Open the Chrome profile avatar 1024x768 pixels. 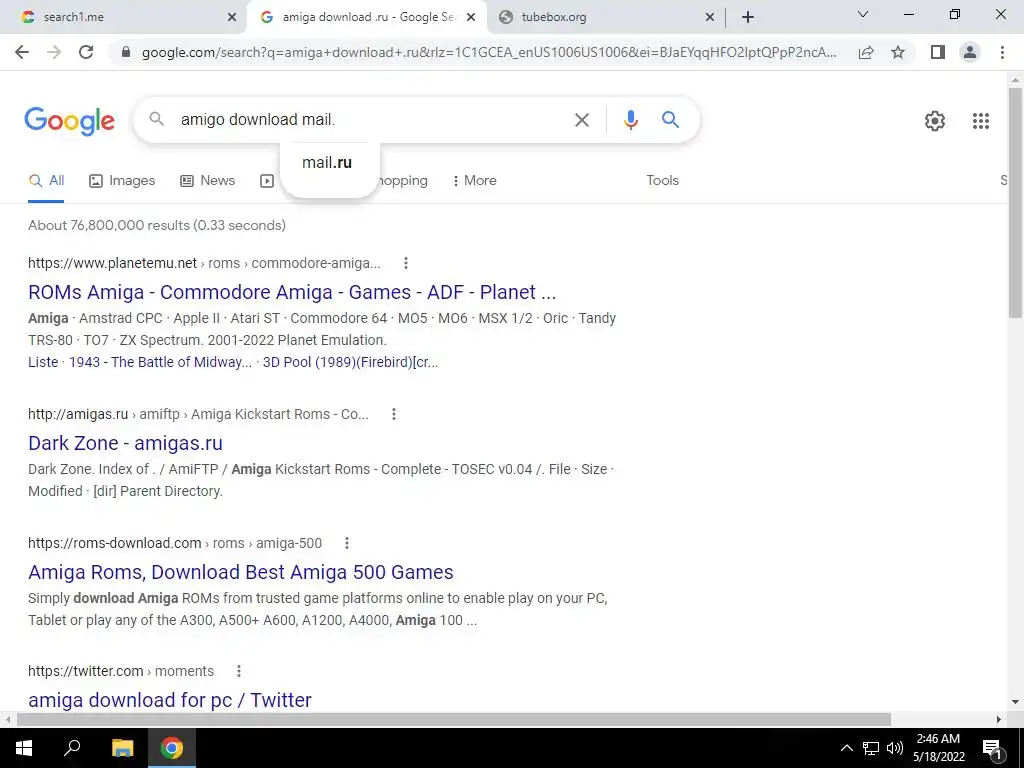click(970, 52)
